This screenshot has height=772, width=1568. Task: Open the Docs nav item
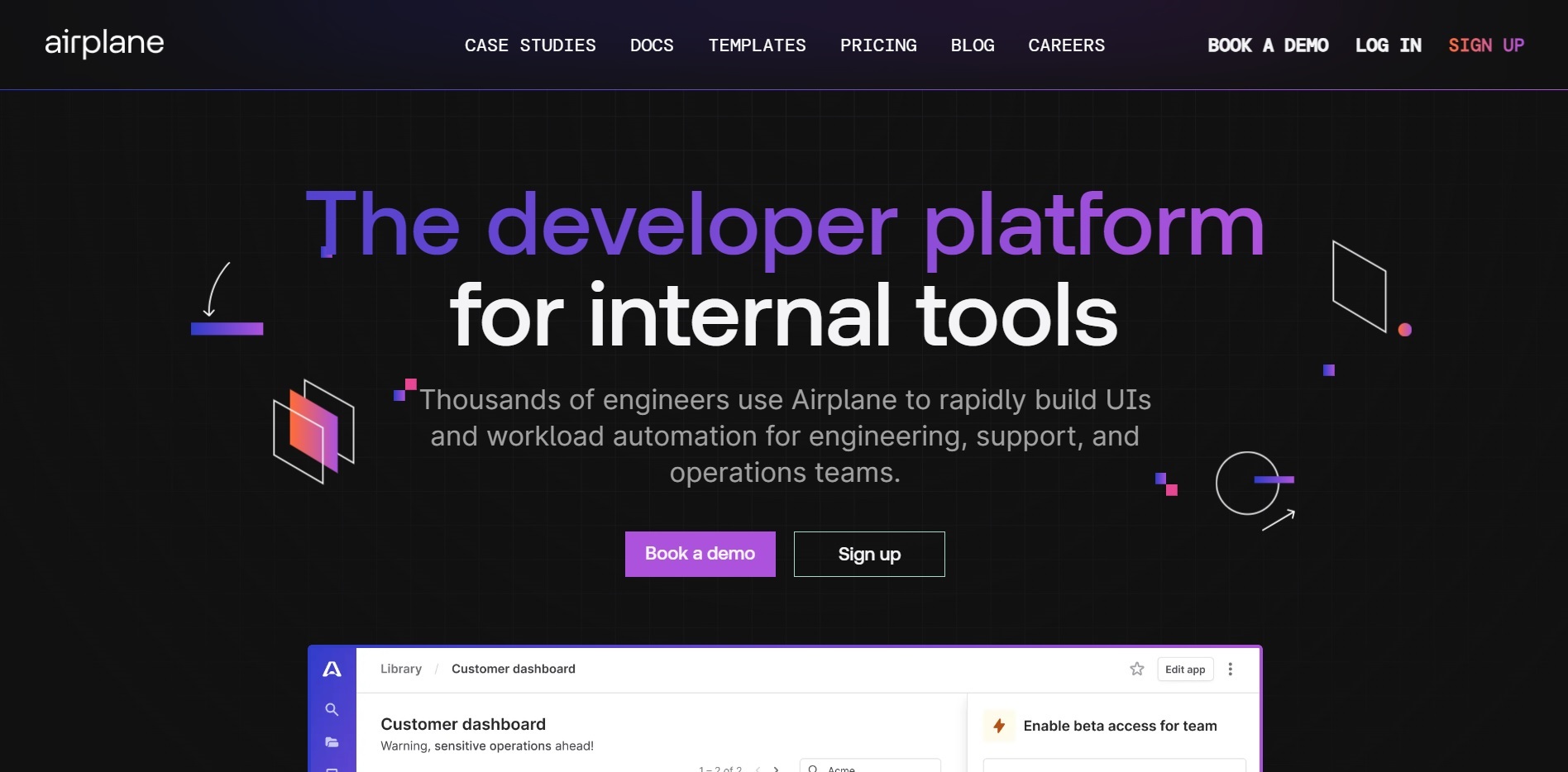click(652, 45)
